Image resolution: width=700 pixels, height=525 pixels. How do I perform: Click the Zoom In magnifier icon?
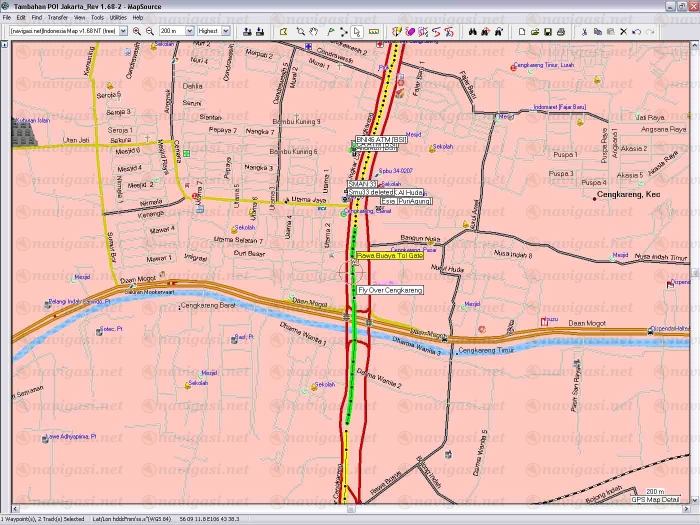click(137, 31)
